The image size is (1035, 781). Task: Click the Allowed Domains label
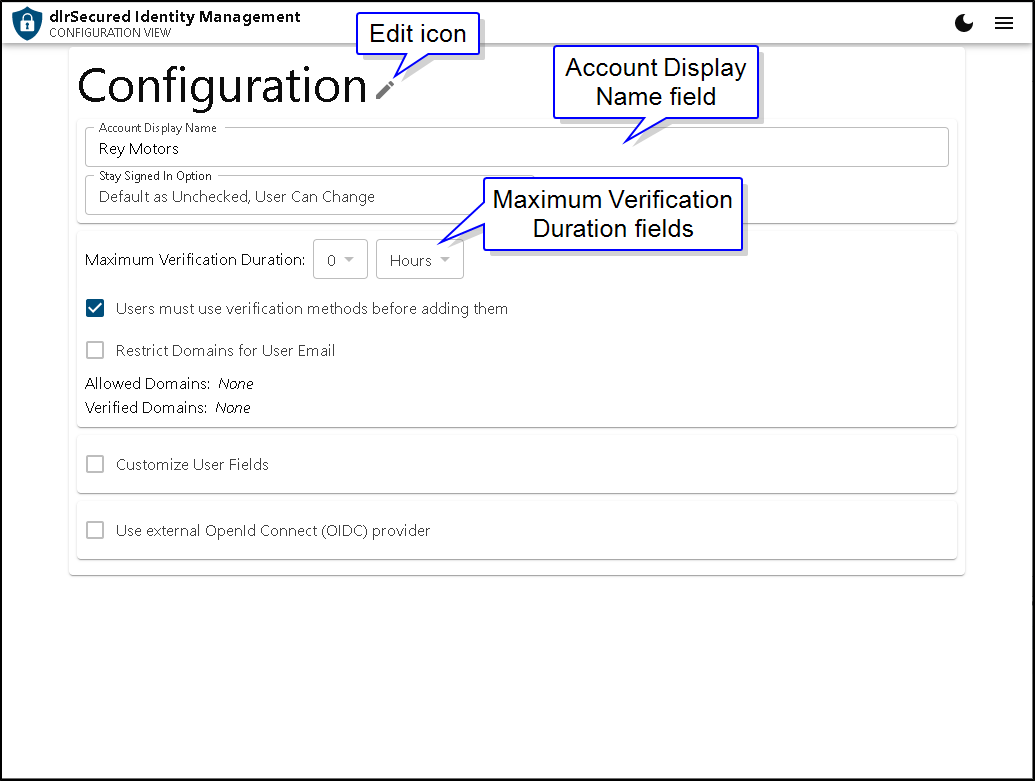point(147,384)
